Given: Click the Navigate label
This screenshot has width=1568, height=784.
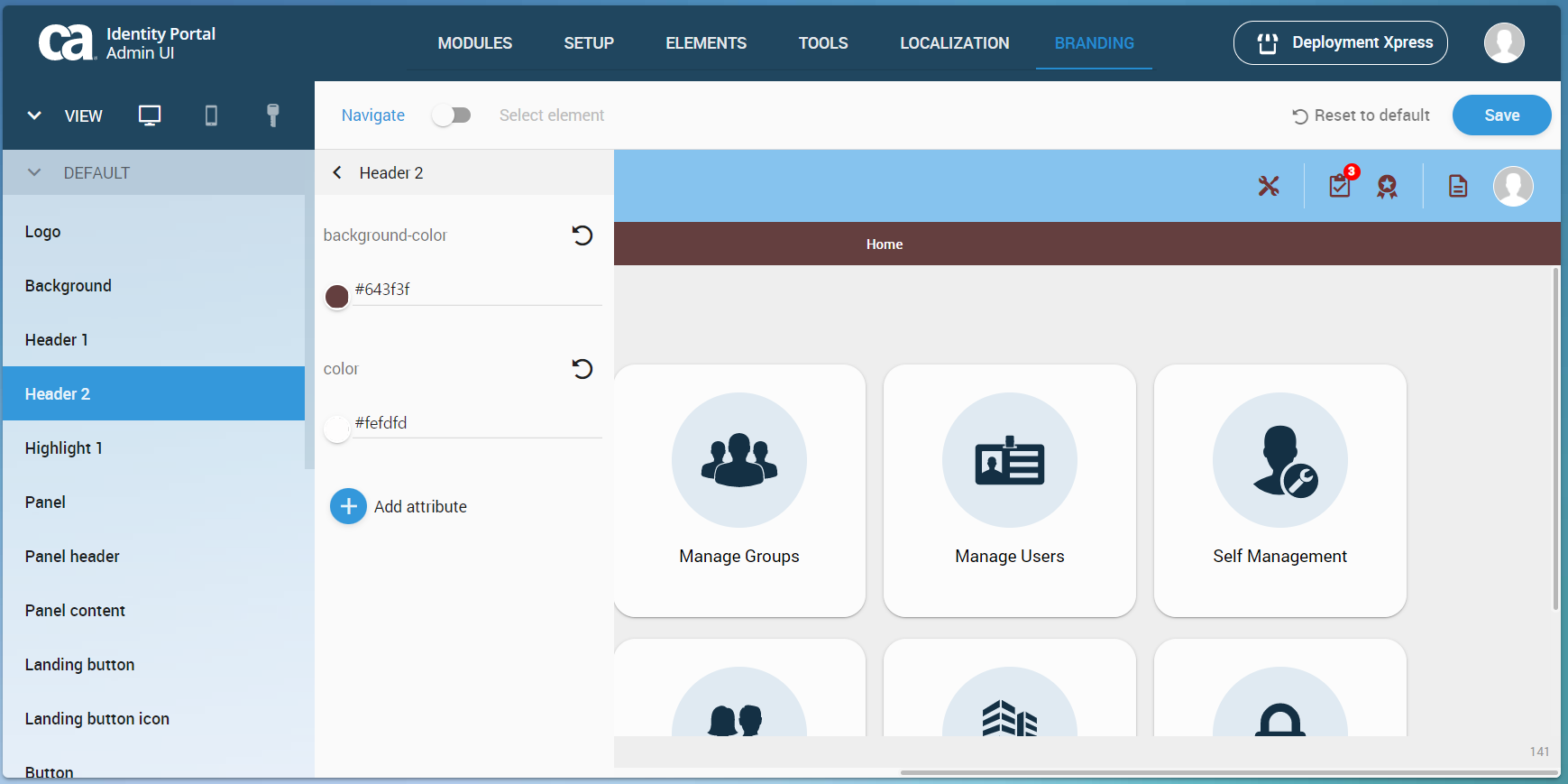Looking at the screenshot, I should point(373,115).
